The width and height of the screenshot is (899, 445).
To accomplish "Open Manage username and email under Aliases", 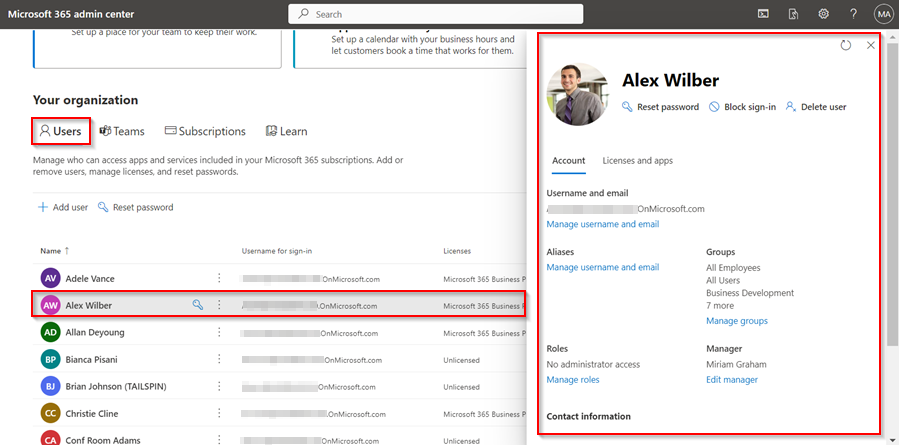I will [x=603, y=267].
